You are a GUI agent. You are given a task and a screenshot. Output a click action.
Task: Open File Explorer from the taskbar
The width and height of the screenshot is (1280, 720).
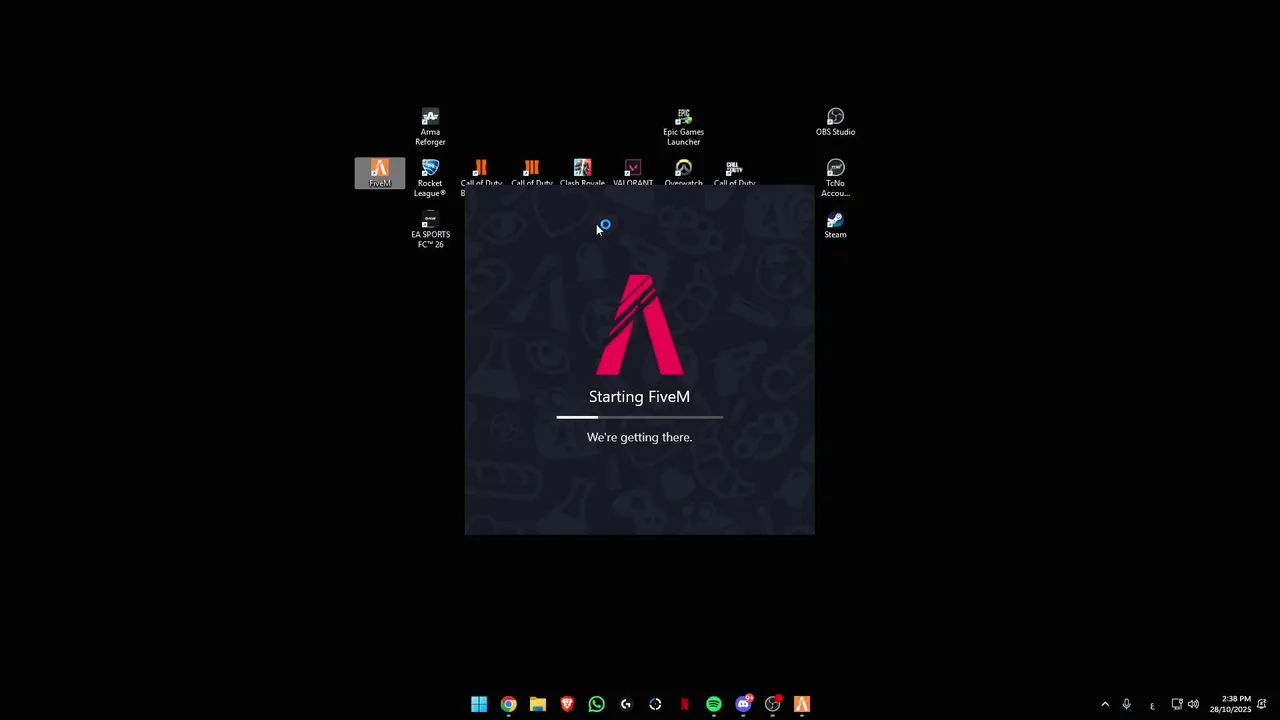538,704
